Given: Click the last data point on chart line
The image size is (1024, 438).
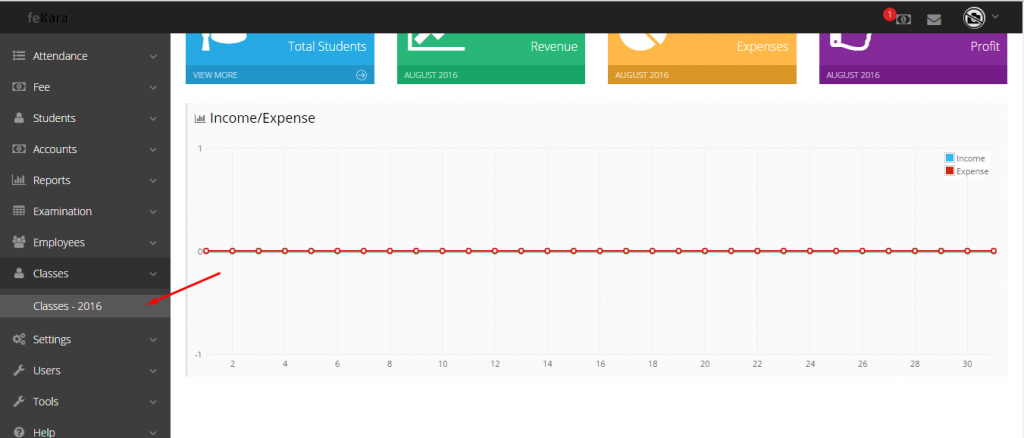Looking at the screenshot, I should pyautogui.click(x=993, y=251).
